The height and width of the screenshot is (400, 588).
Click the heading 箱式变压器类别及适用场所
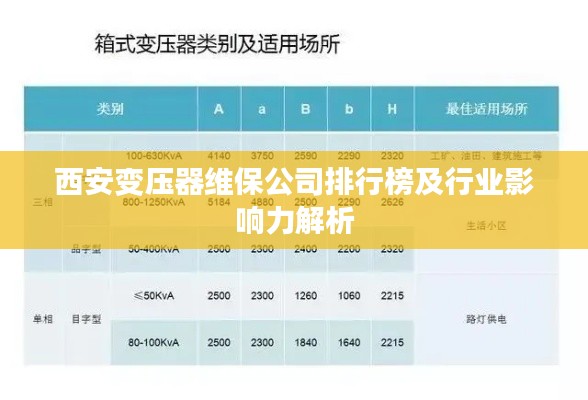point(217,44)
